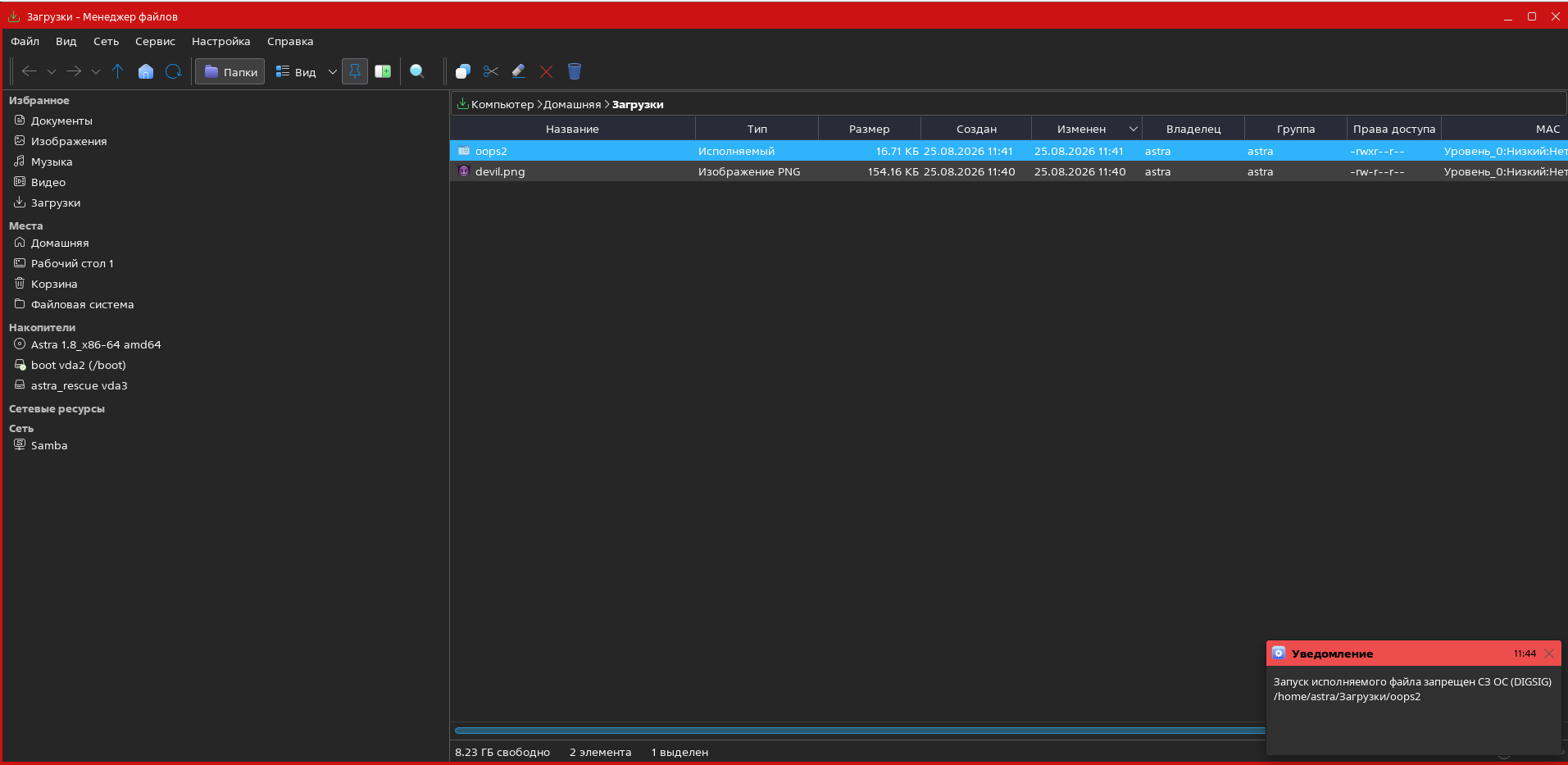Click the copy files icon
This screenshot has width=1568, height=765.
click(x=463, y=71)
